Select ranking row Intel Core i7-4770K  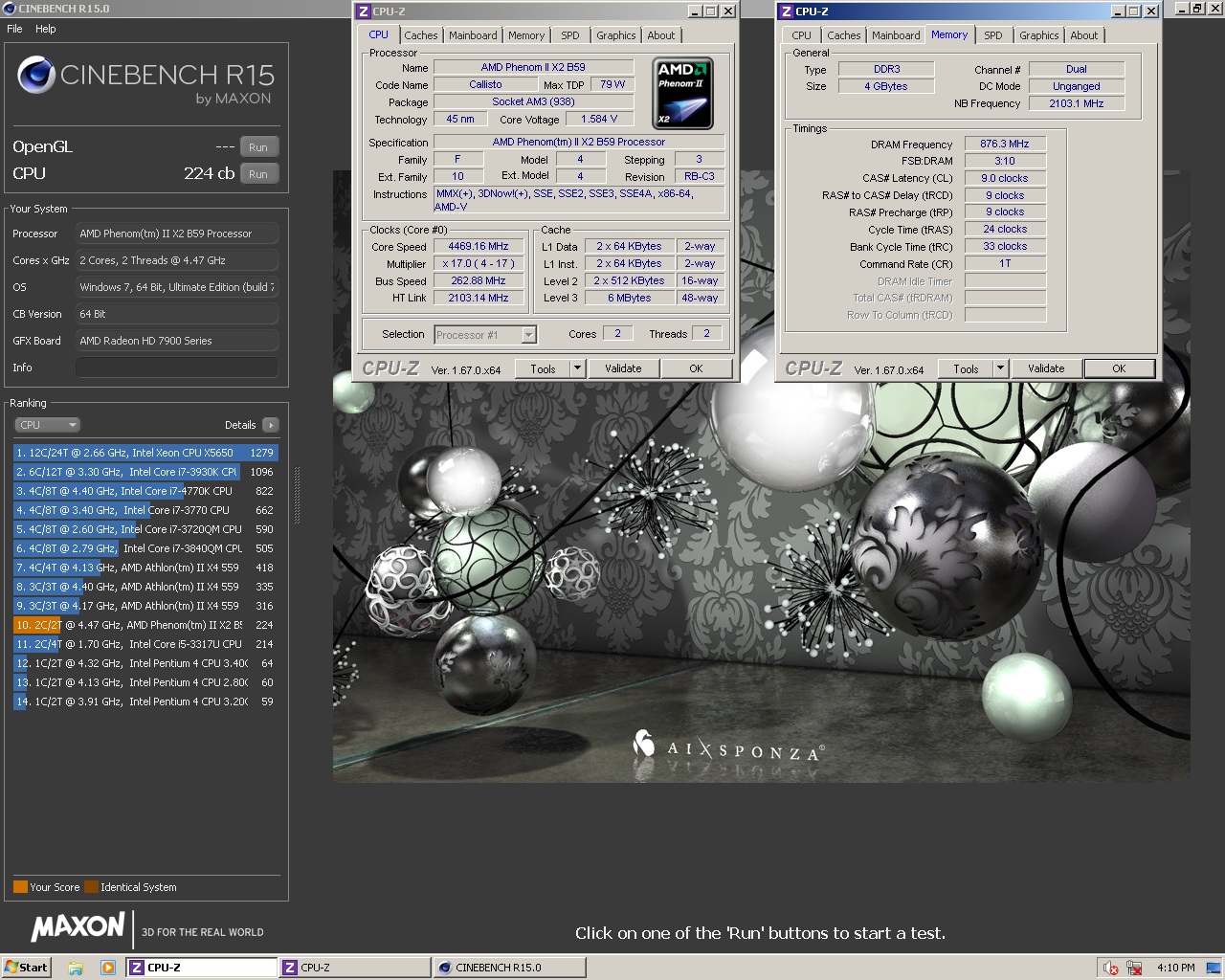[x=145, y=491]
